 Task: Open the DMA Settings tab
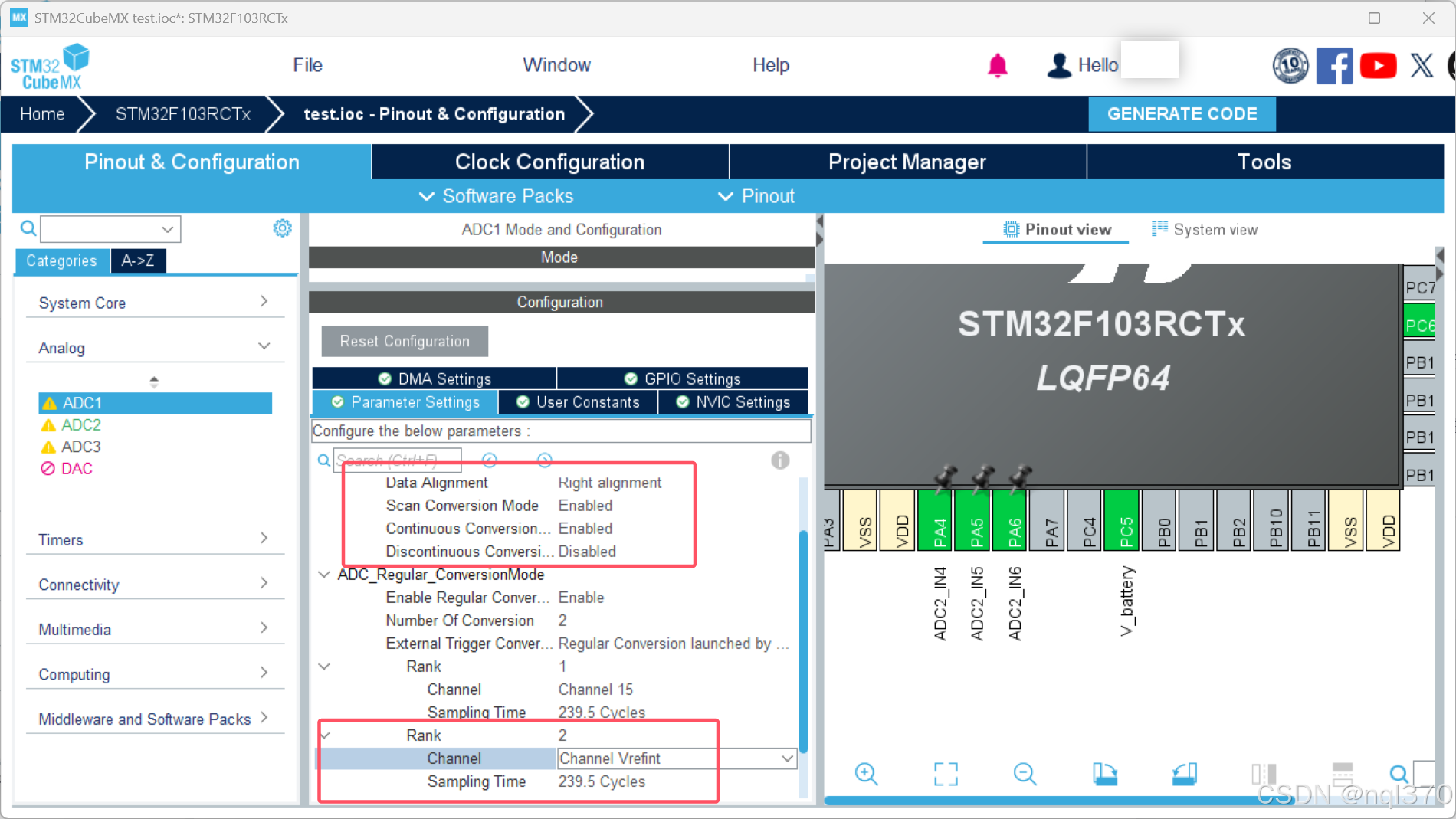click(435, 378)
